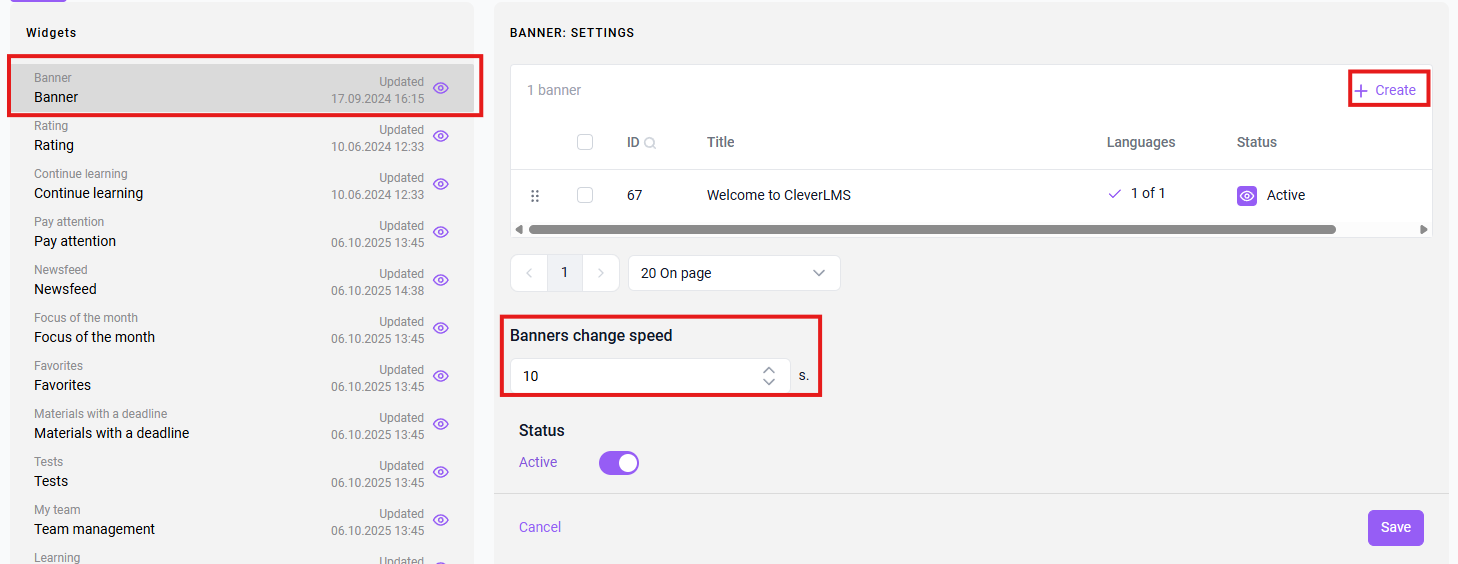Viewport: 1458px width, 564px height.
Task: Click the purple Active status eye icon
Action: 1247,196
